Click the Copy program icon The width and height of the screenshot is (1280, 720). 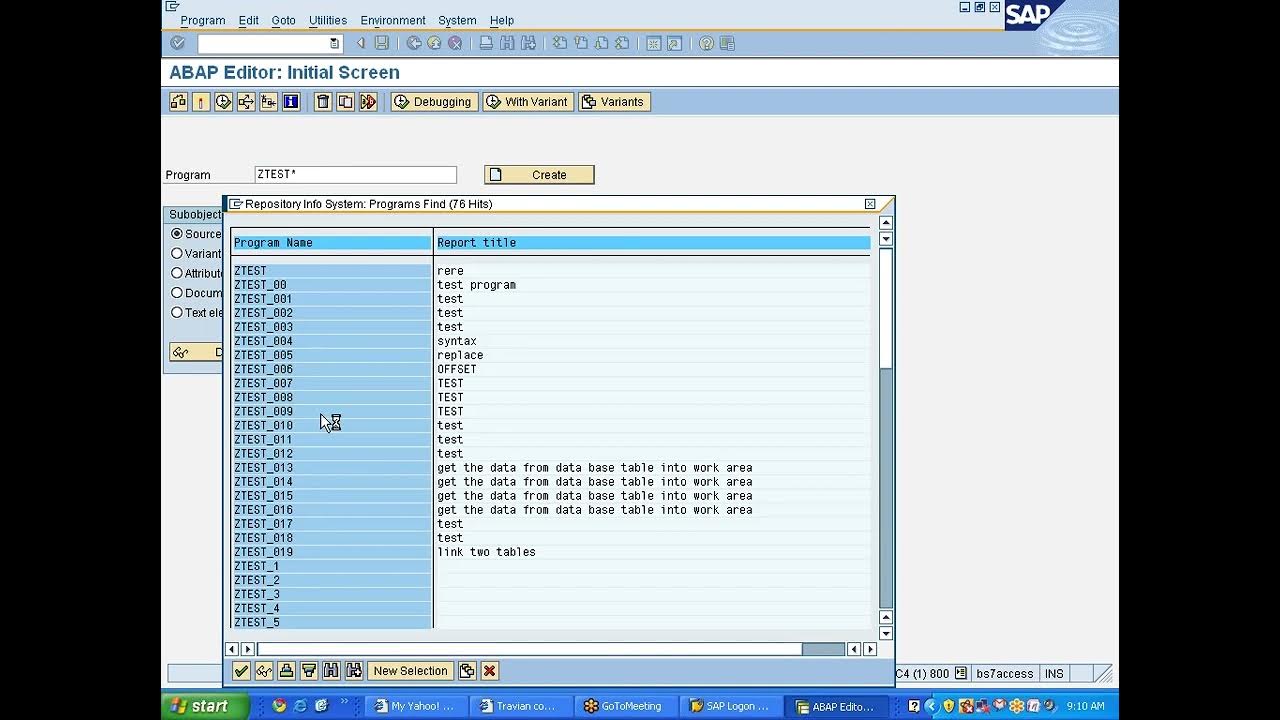[345, 101]
